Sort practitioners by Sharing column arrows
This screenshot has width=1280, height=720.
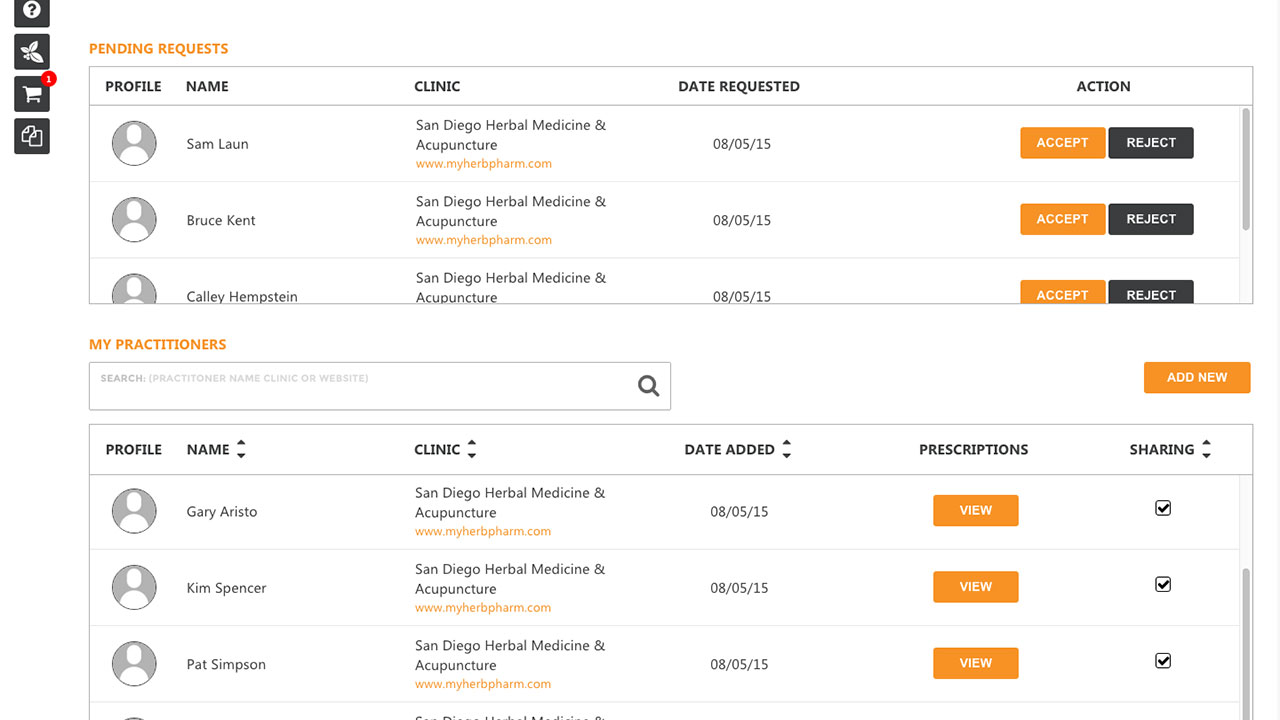point(1206,449)
